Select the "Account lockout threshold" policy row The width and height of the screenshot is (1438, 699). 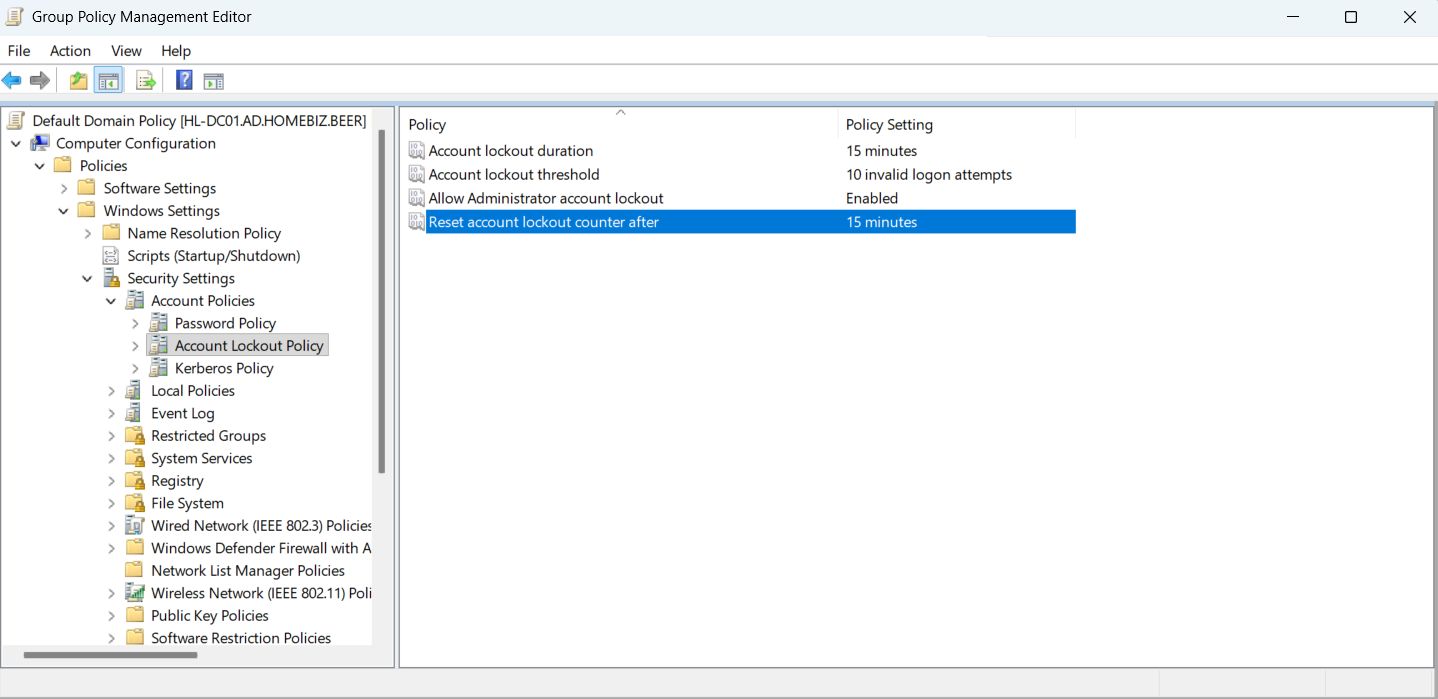741,175
